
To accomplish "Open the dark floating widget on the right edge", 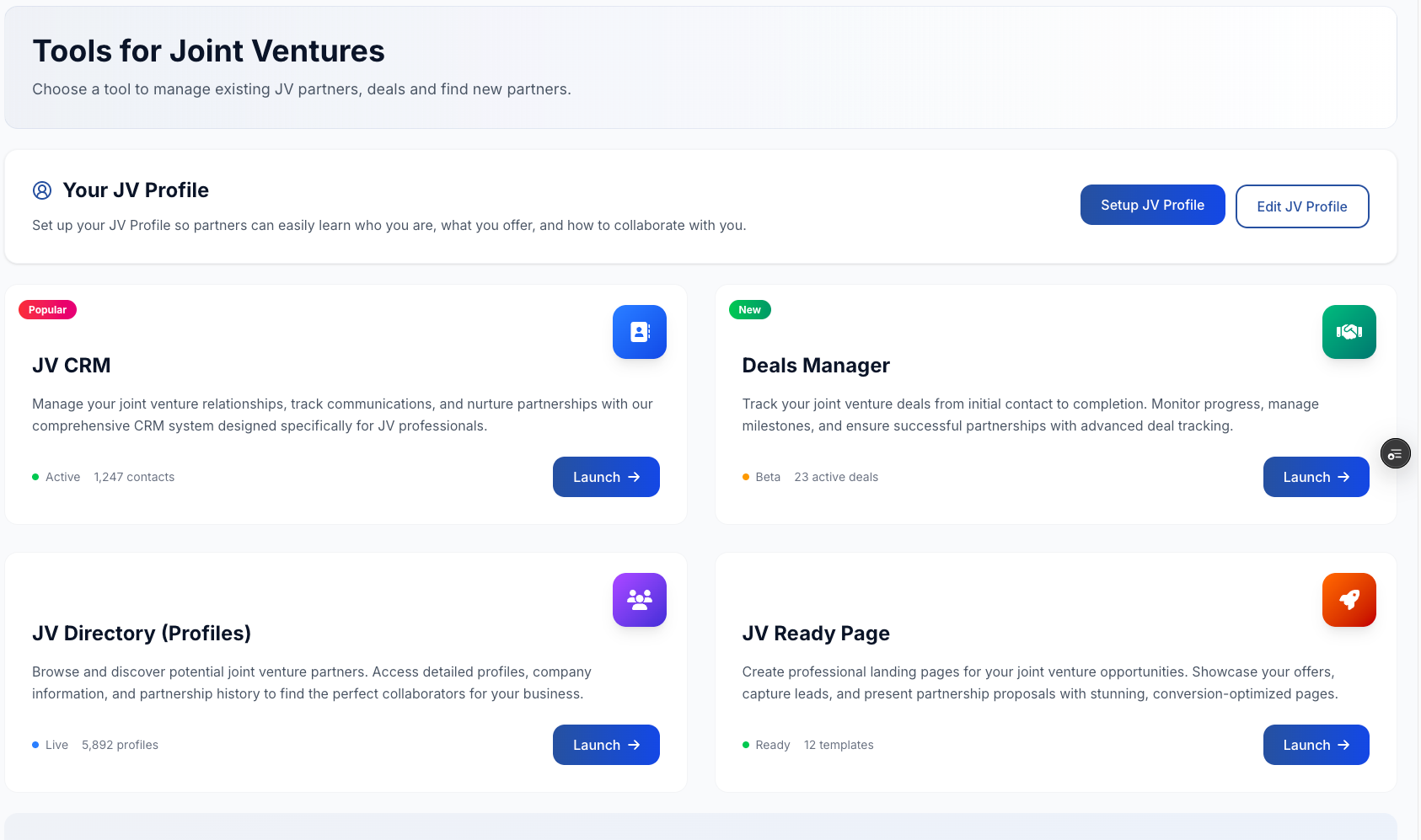I will tap(1395, 453).
